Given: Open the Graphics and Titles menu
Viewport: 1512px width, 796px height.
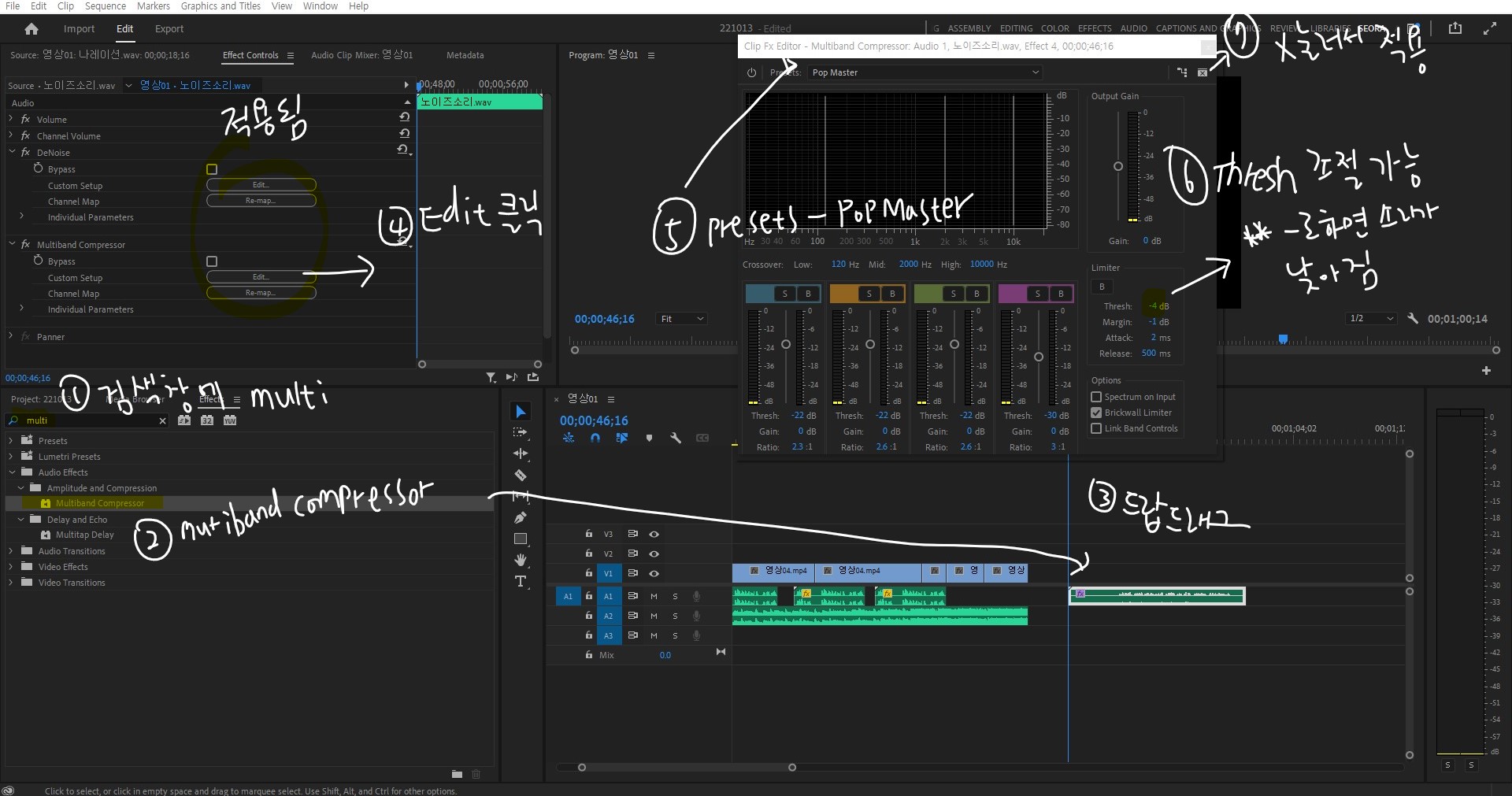Looking at the screenshot, I should (220, 6).
